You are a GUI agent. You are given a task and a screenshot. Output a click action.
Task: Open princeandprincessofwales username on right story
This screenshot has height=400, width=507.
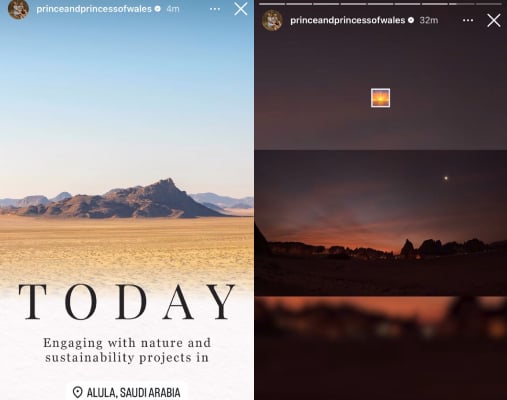(348, 20)
